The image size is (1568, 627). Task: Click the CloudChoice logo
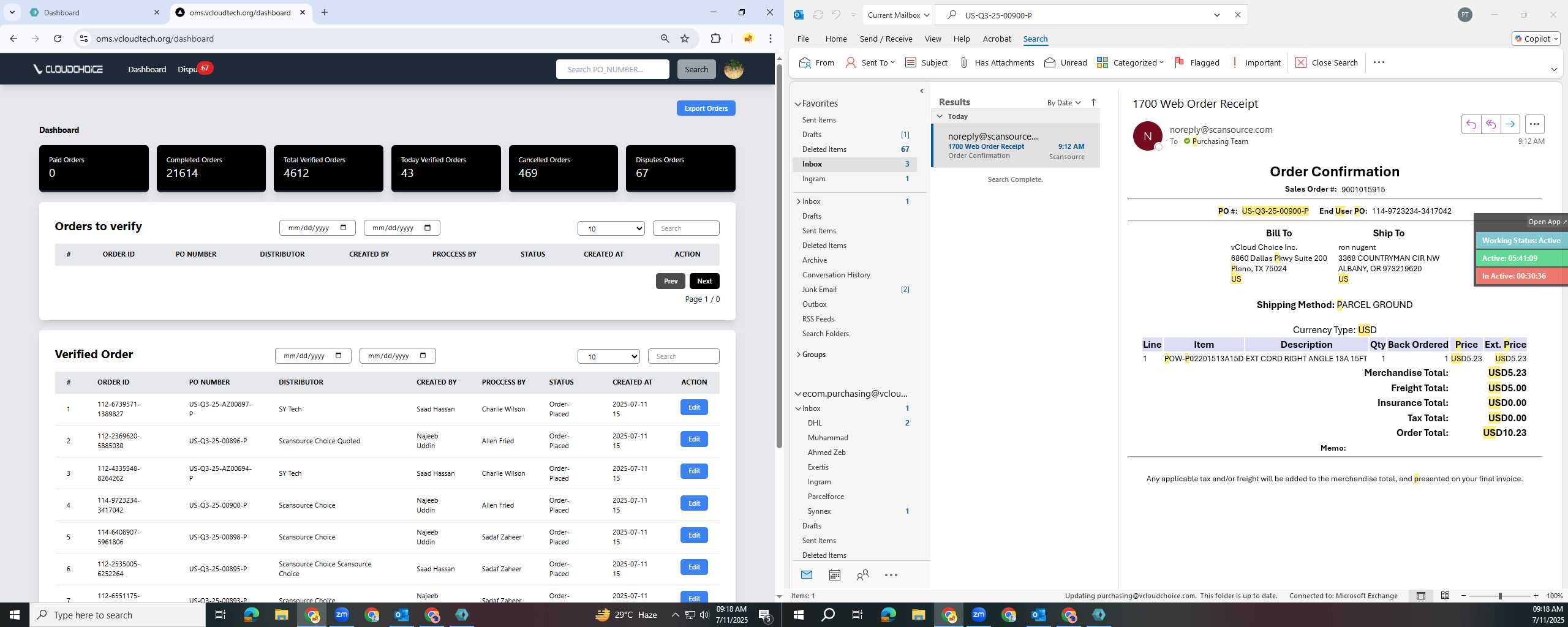click(68, 69)
